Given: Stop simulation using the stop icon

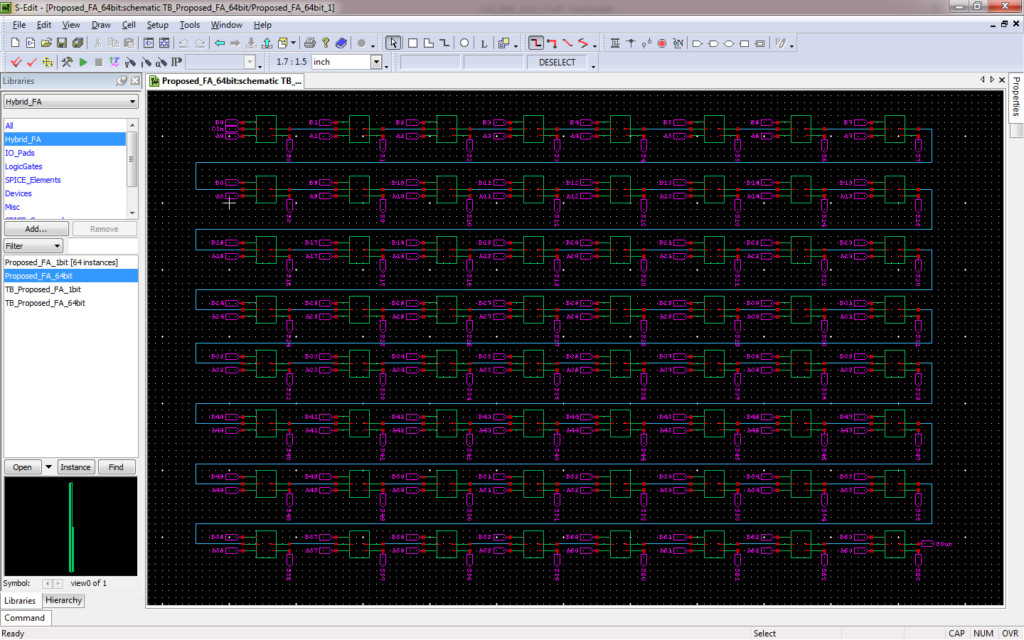Looking at the screenshot, I should coord(97,61).
